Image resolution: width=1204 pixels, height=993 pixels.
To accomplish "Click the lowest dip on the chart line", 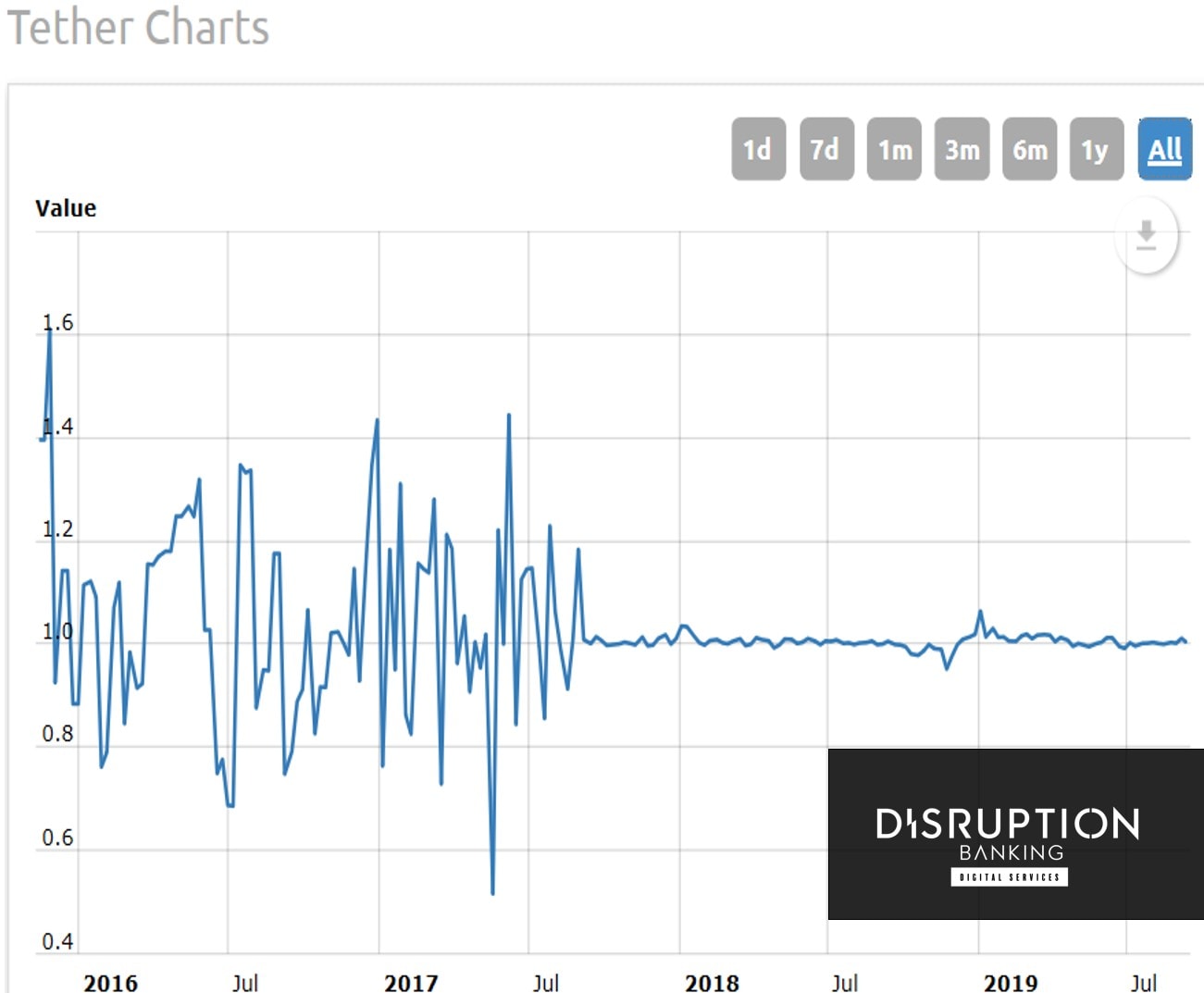I will point(492,894).
